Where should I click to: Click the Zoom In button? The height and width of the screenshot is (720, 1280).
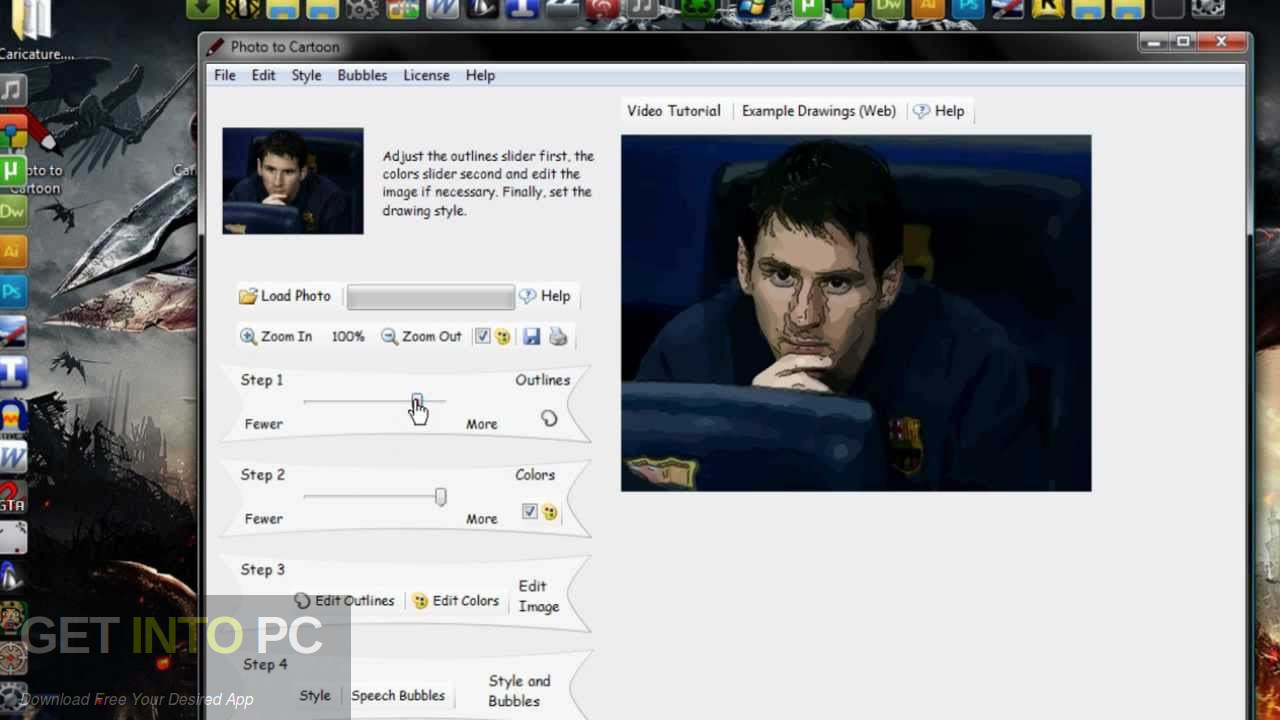[x=276, y=337]
